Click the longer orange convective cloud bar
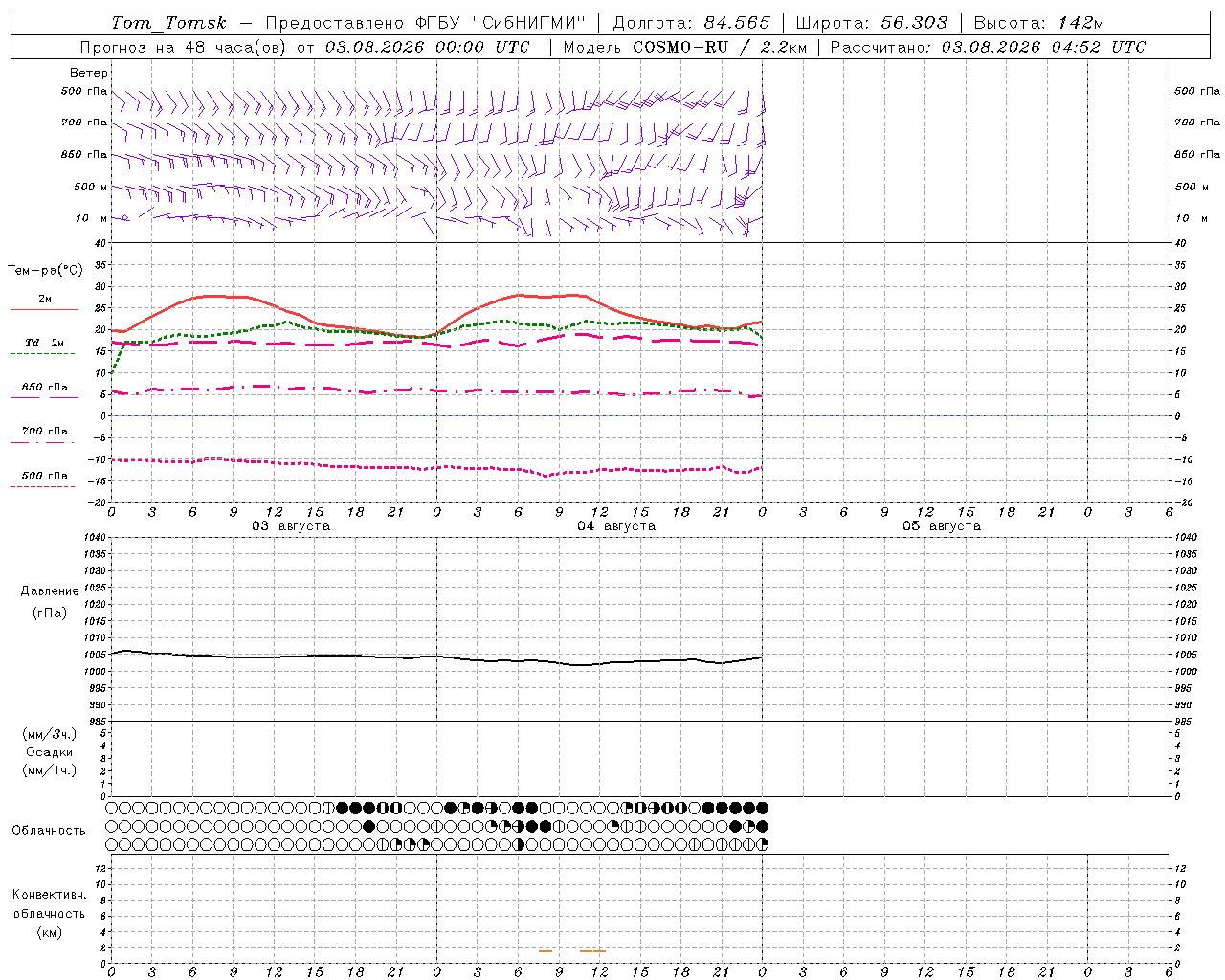 click(x=592, y=951)
